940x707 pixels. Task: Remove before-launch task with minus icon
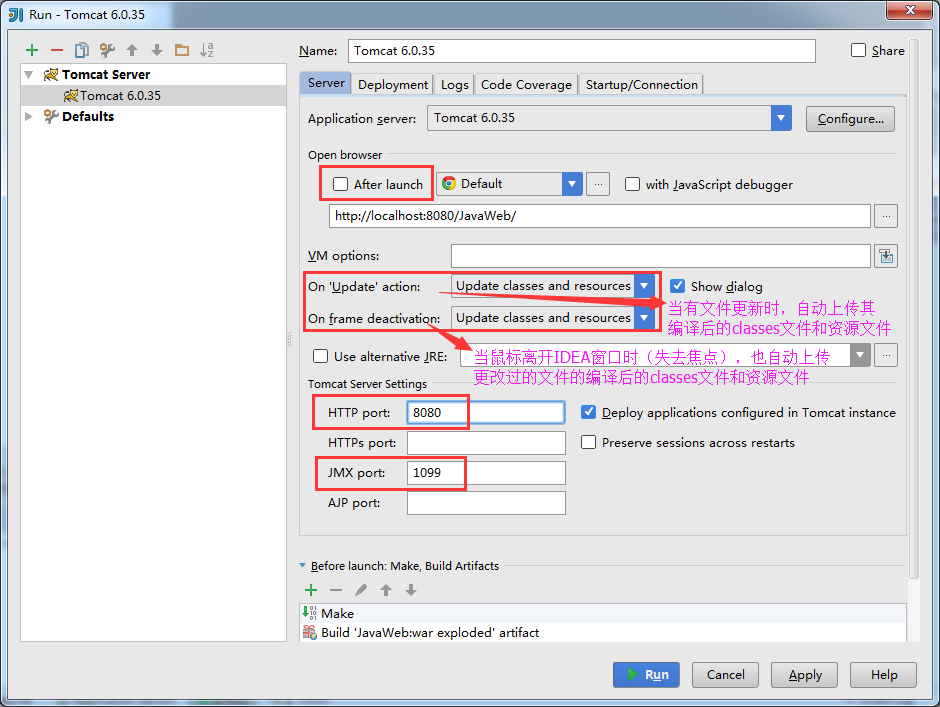pyautogui.click(x=336, y=590)
